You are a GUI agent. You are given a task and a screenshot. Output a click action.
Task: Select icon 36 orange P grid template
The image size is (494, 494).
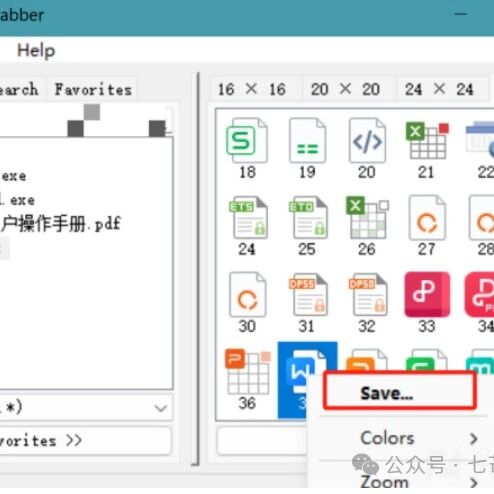point(248,371)
